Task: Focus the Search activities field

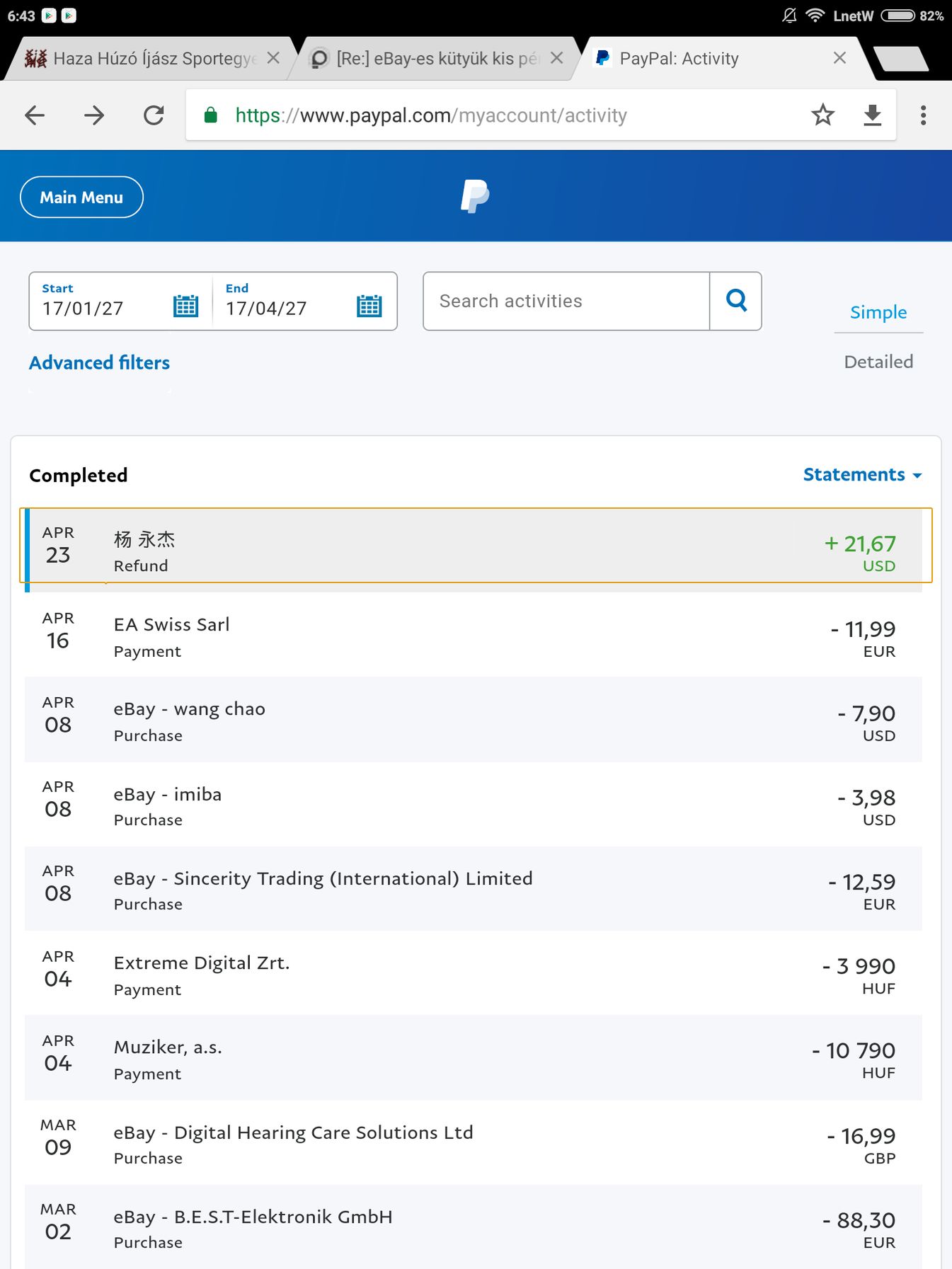Action: pos(566,302)
